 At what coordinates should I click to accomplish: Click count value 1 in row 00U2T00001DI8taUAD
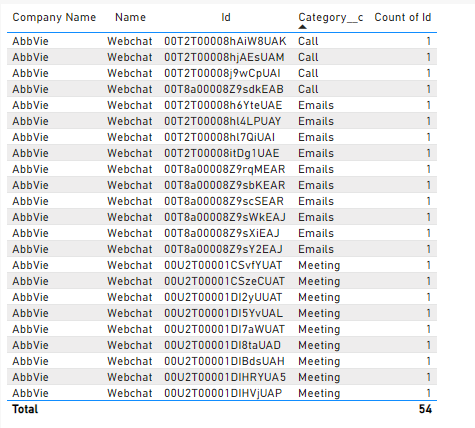[428, 345]
